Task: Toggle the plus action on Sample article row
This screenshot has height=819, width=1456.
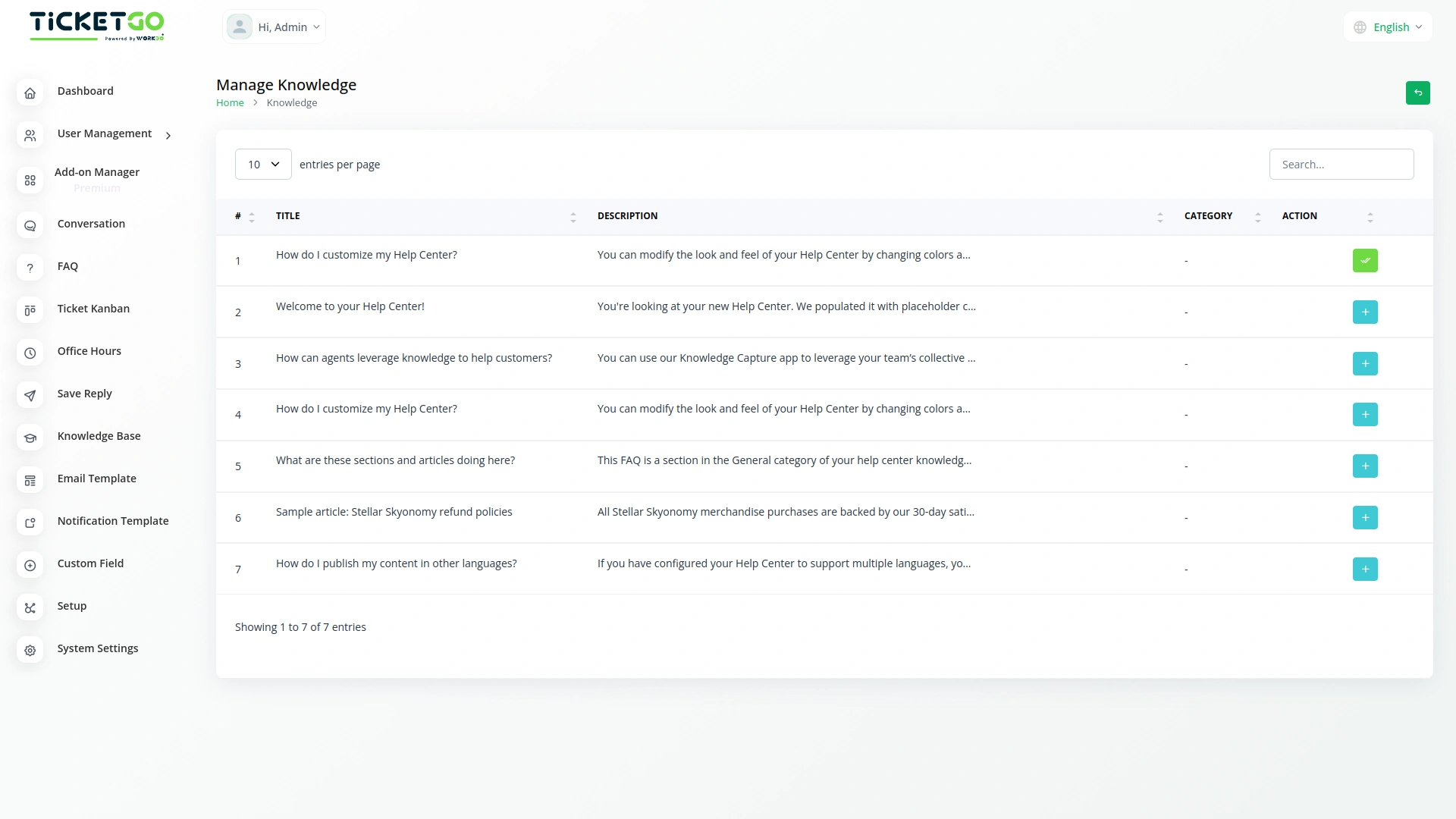Action: tap(1365, 517)
